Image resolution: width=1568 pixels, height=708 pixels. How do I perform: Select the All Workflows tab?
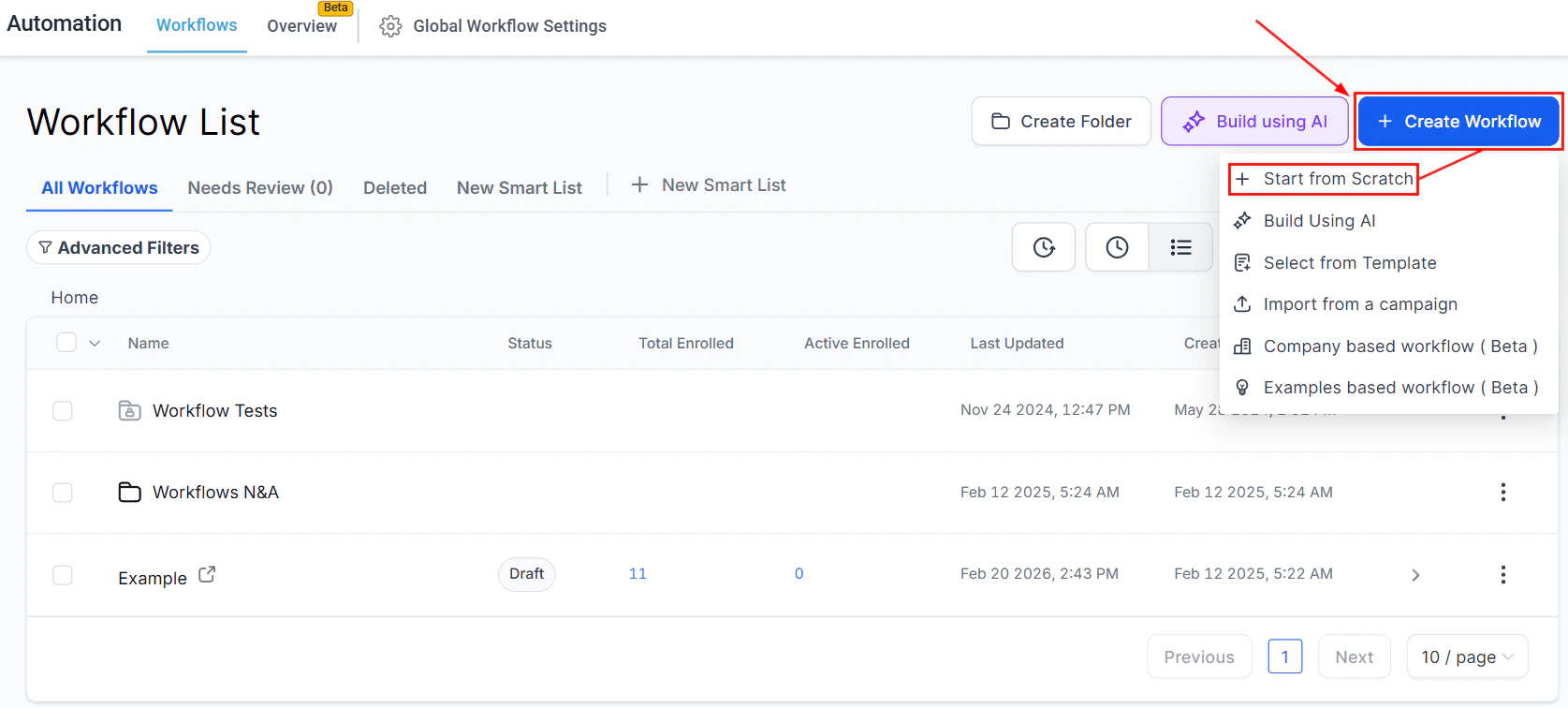pyautogui.click(x=99, y=188)
